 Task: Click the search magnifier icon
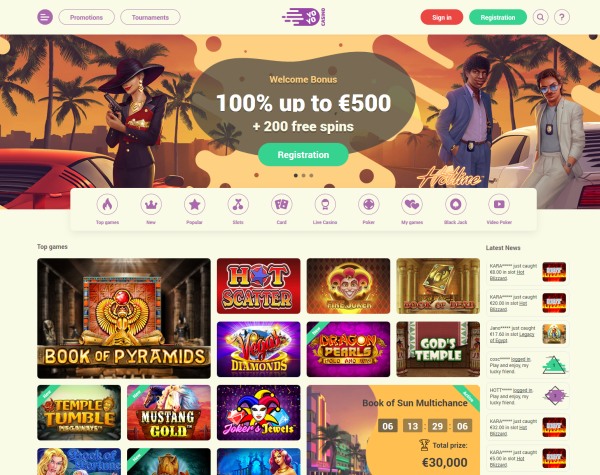pyautogui.click(x=540, y=17)
